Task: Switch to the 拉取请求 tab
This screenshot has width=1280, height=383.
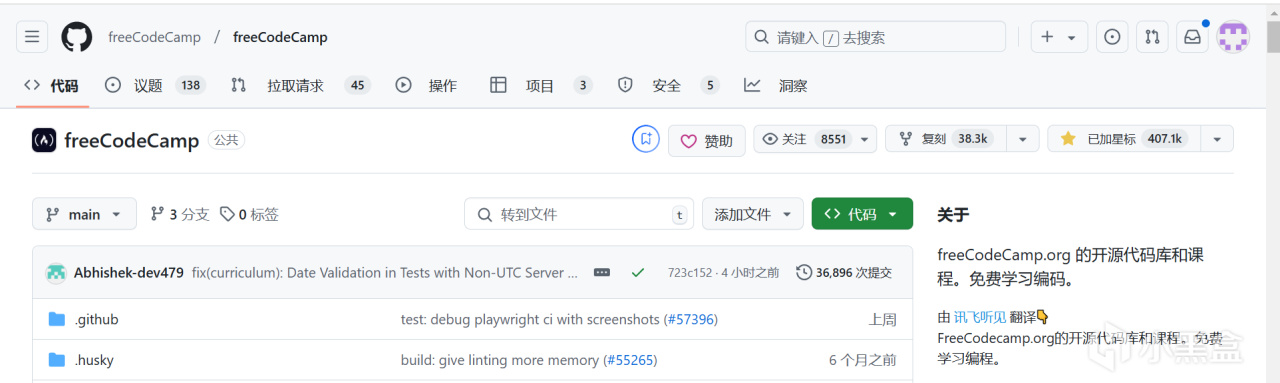Action: [300, 85]
